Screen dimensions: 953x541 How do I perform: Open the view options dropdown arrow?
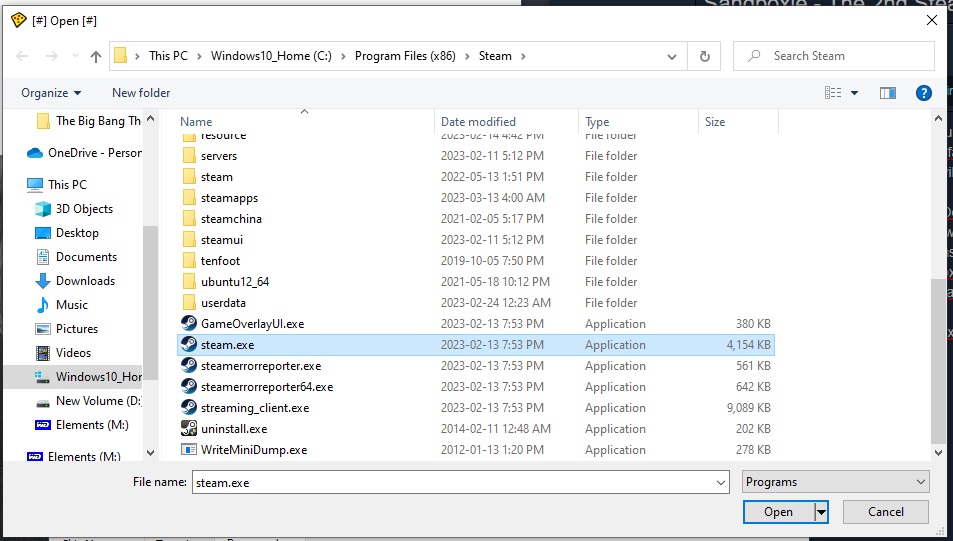click(x=854, y=93)
